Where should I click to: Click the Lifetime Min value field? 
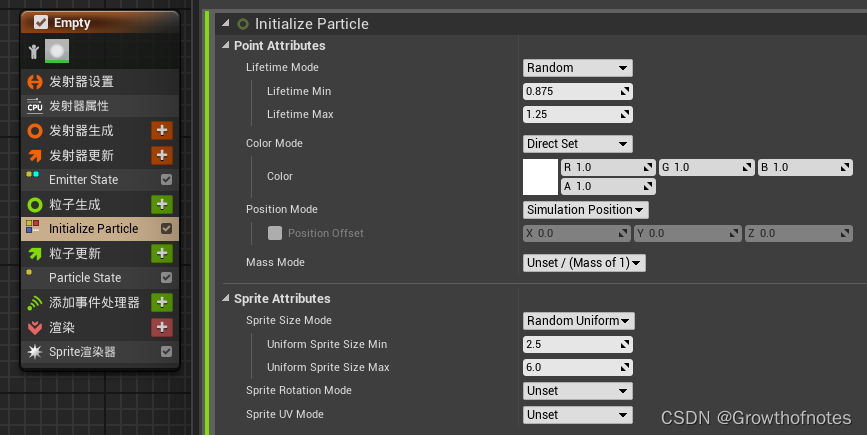tap(578, 91)
